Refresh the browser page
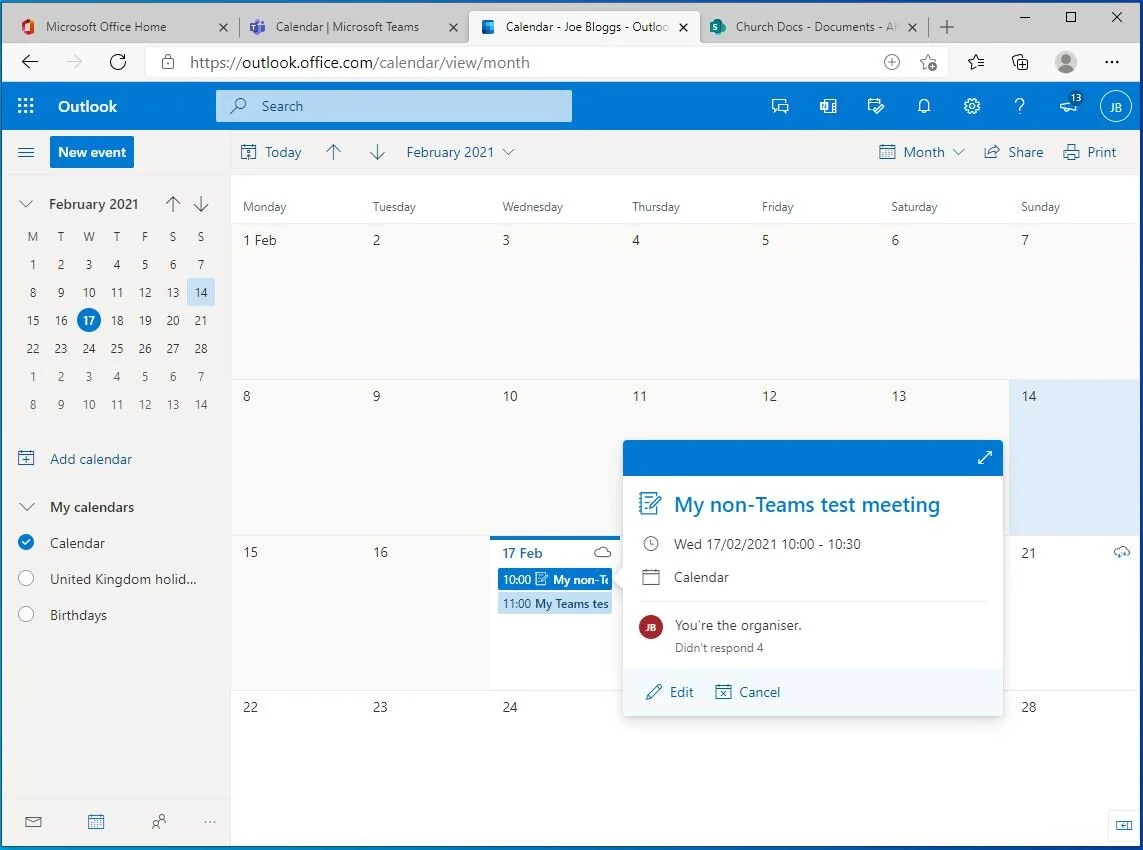The width and height of the screenshot is (1143, 850). point(118,62)
